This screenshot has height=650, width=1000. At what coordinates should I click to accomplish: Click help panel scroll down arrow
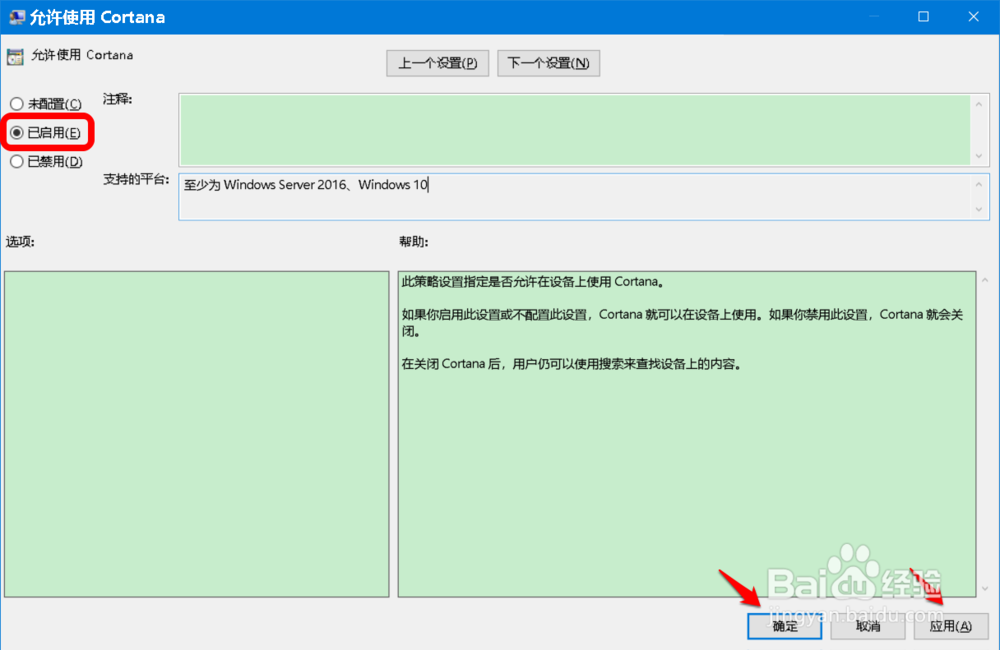point(985,588)
